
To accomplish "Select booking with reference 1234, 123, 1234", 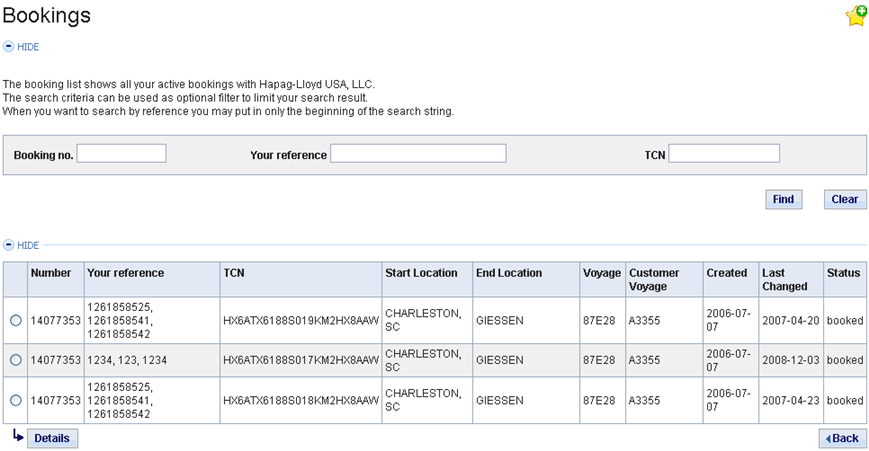I will click(x=16, y=360).
